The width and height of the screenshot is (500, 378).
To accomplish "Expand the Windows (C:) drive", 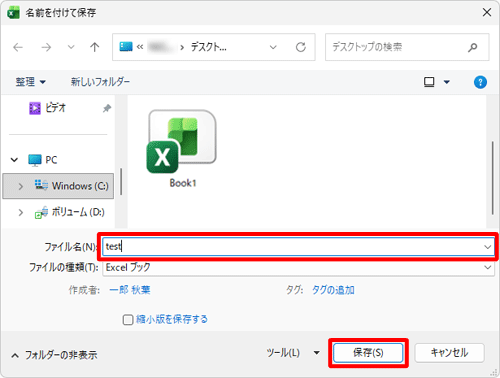I will coord(21,186).
